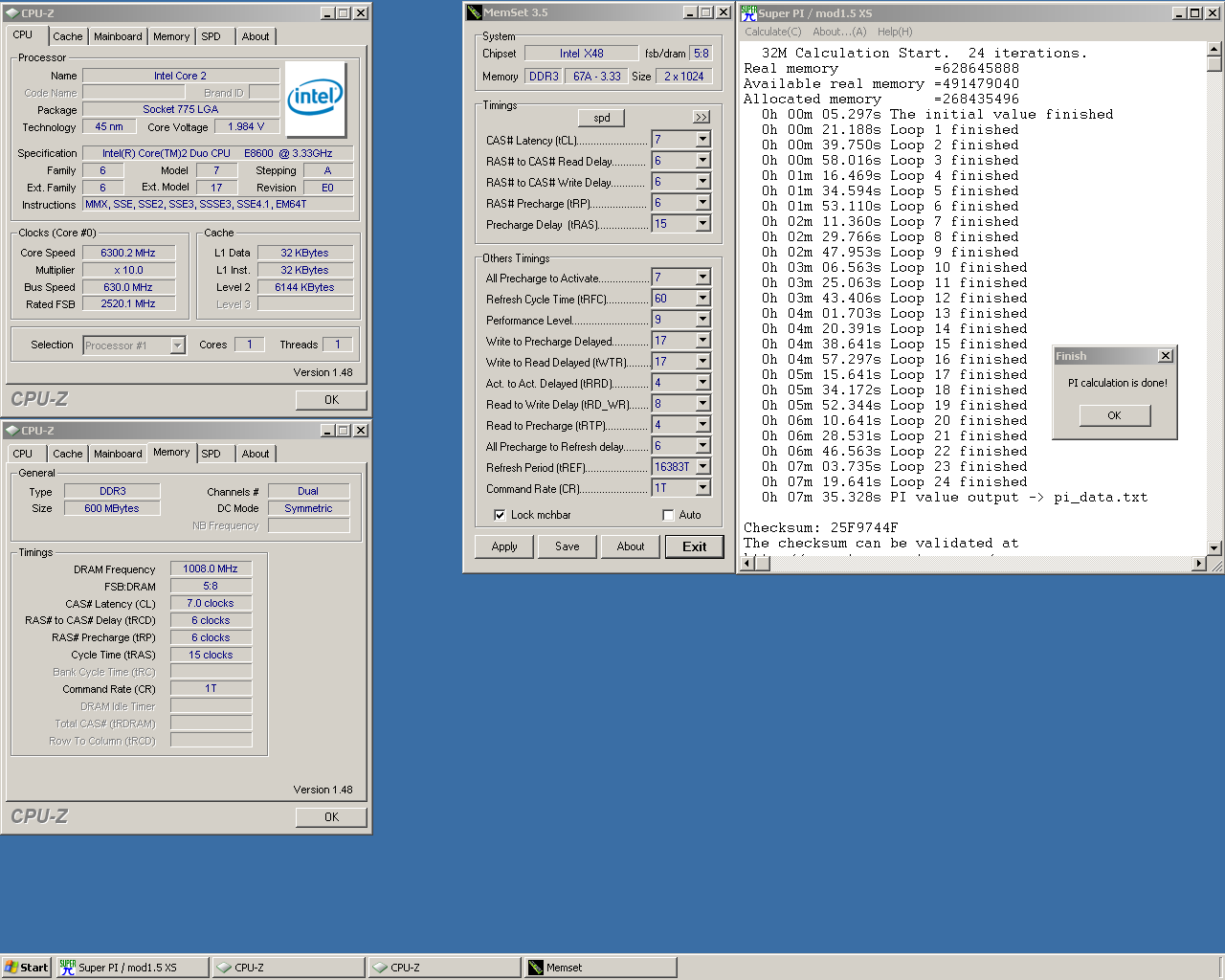This screenshot has height=980, width=1225.
Task: Open the Calculate(C) menu in Super PI
Action: click(x=773, y=32)
